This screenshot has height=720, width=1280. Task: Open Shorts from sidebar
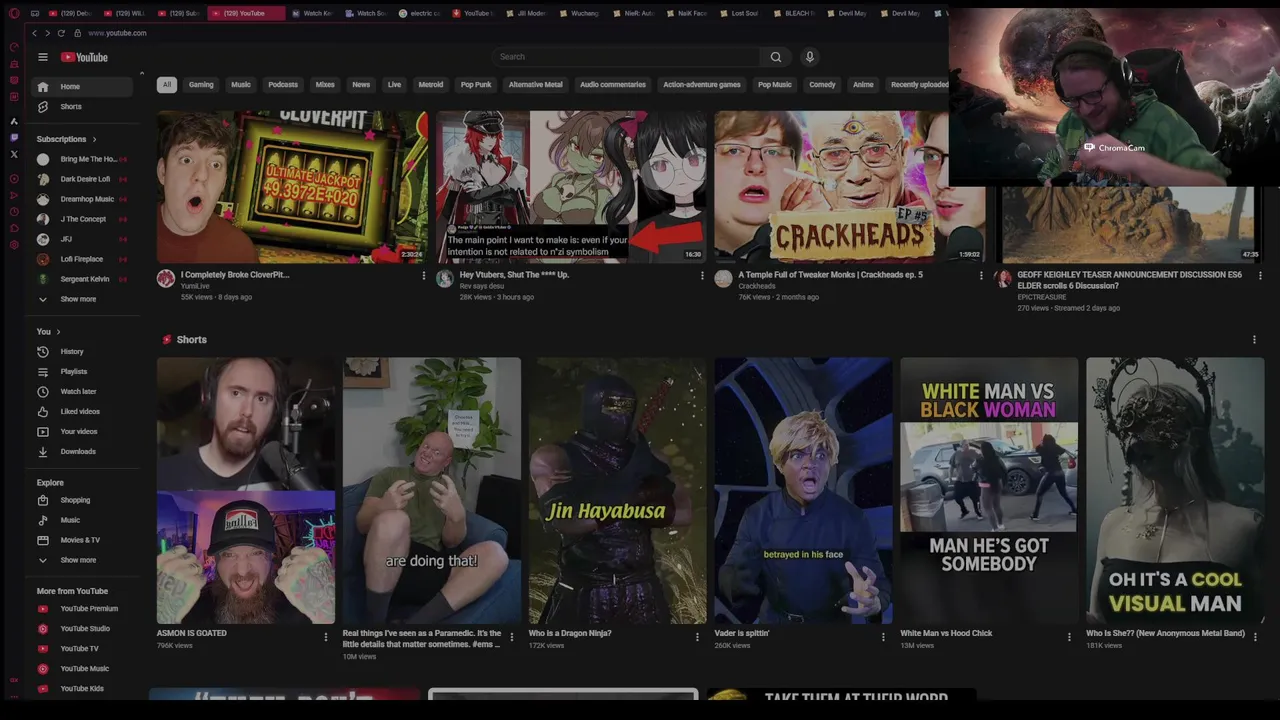82,107
